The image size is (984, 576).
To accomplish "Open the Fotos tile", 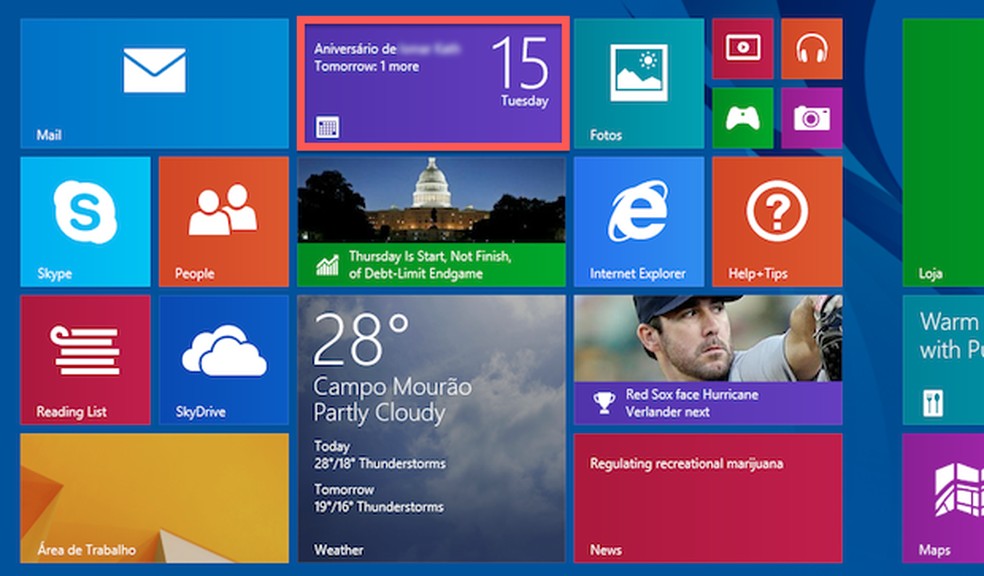I will pos(639,83).
